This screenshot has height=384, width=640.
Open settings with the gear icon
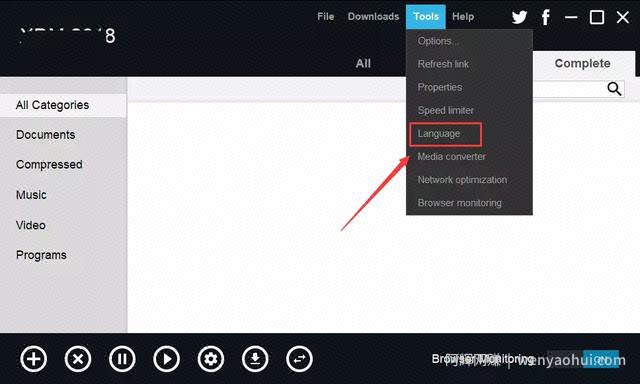pyautogui.click(x=211, y=359)
